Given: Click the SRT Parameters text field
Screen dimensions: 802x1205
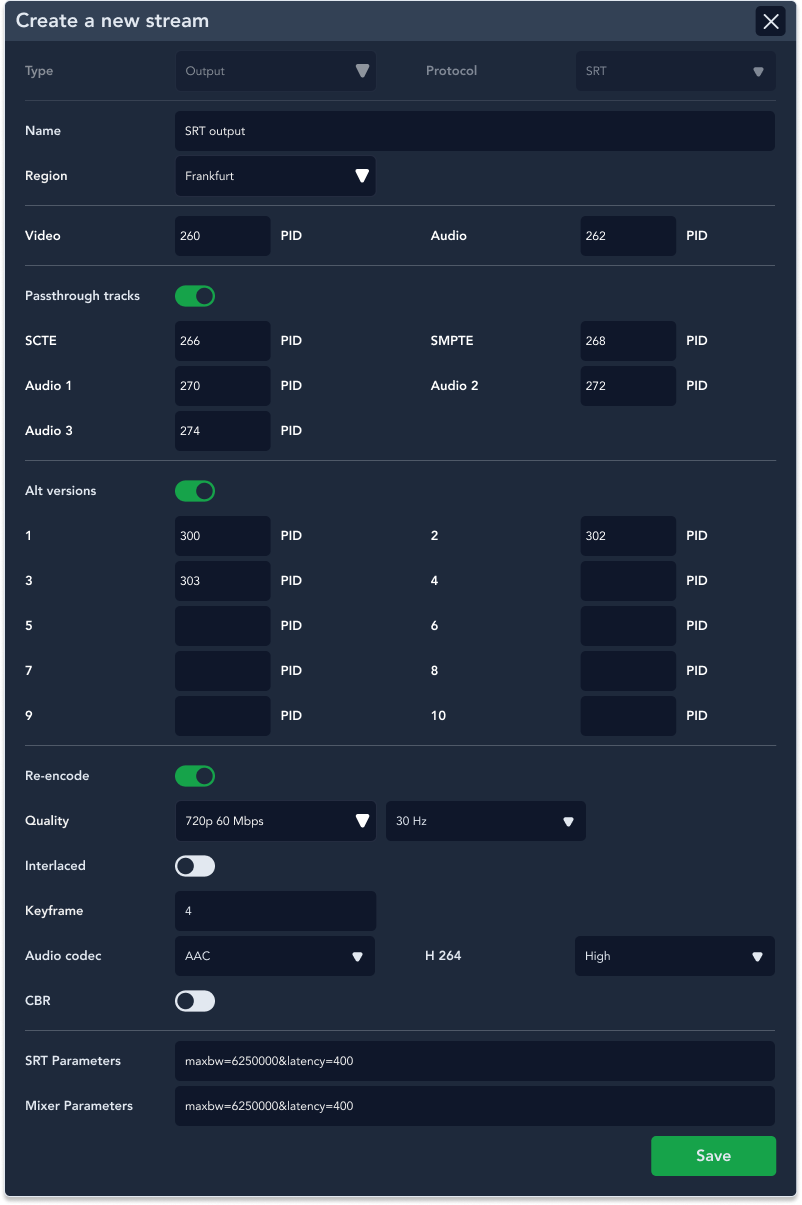Looking at the screenshot, I should 475,1061.
